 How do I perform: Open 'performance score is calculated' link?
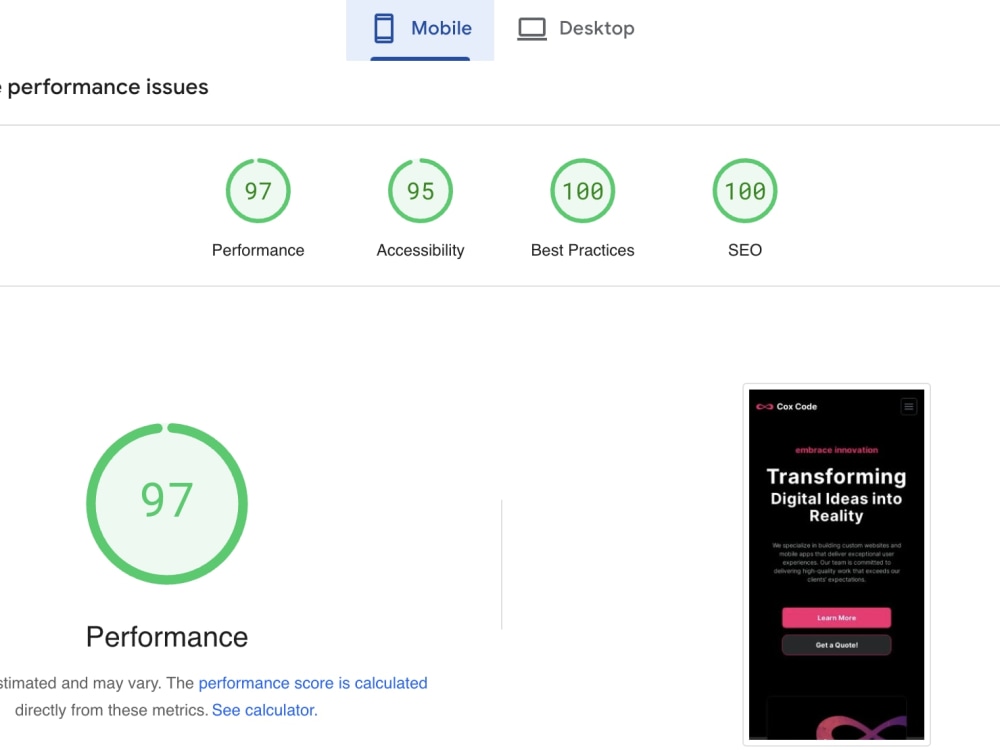312,683
